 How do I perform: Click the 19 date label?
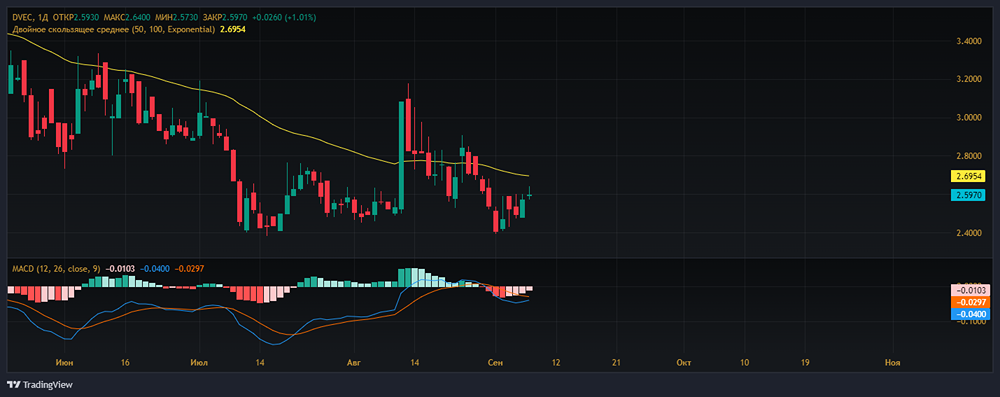tap(805, 363)
